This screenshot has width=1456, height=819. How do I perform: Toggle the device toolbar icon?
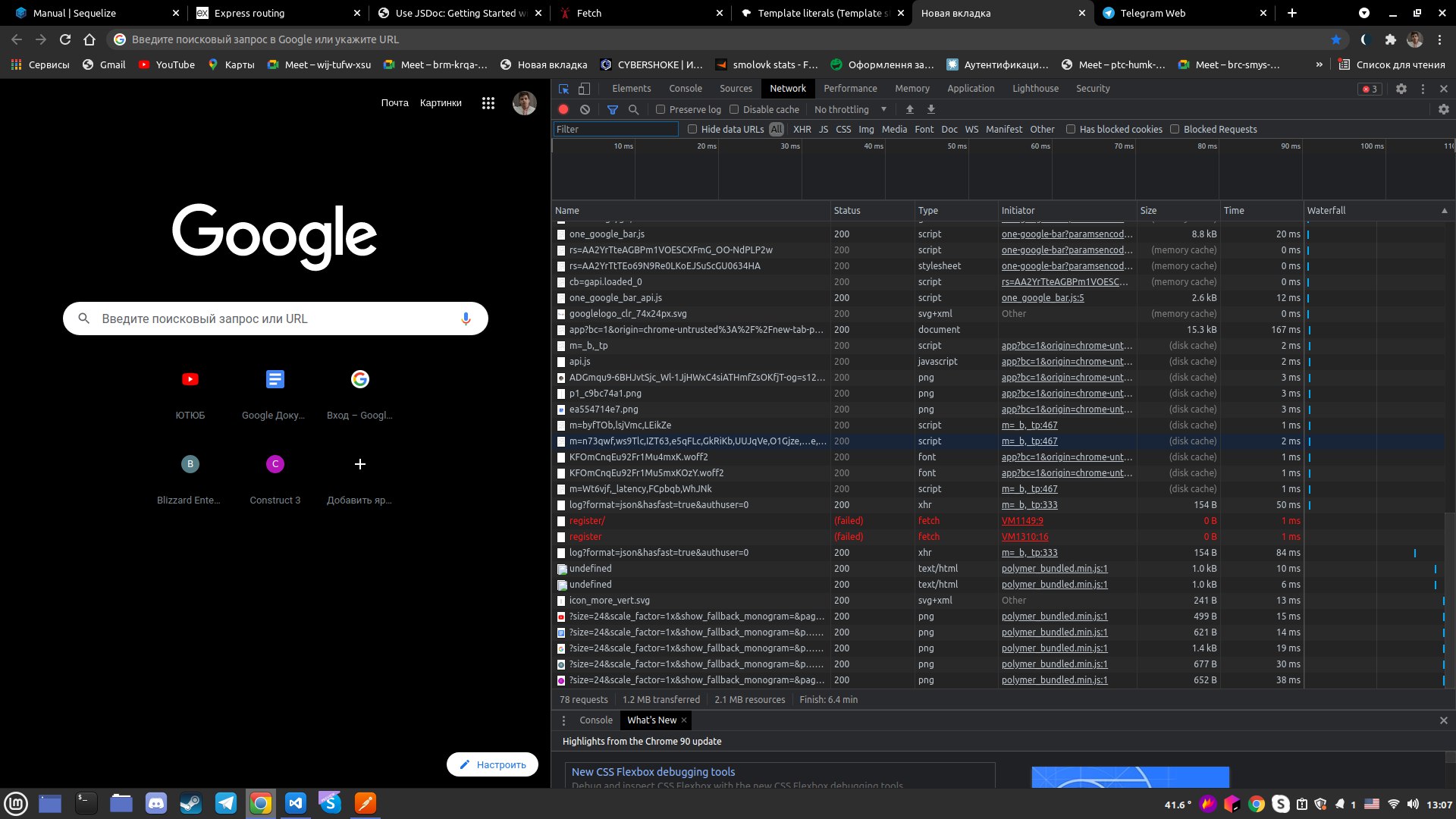tap(584, 89)
